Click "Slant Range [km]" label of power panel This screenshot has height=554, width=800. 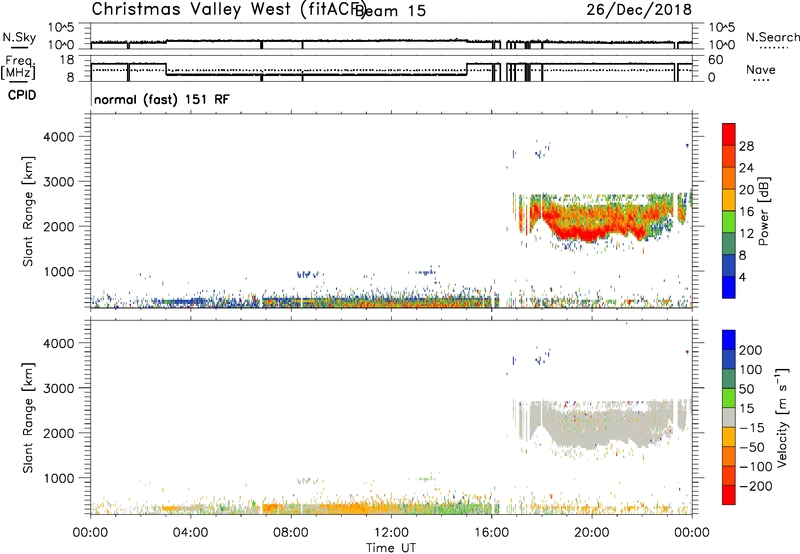click(28, 211)
